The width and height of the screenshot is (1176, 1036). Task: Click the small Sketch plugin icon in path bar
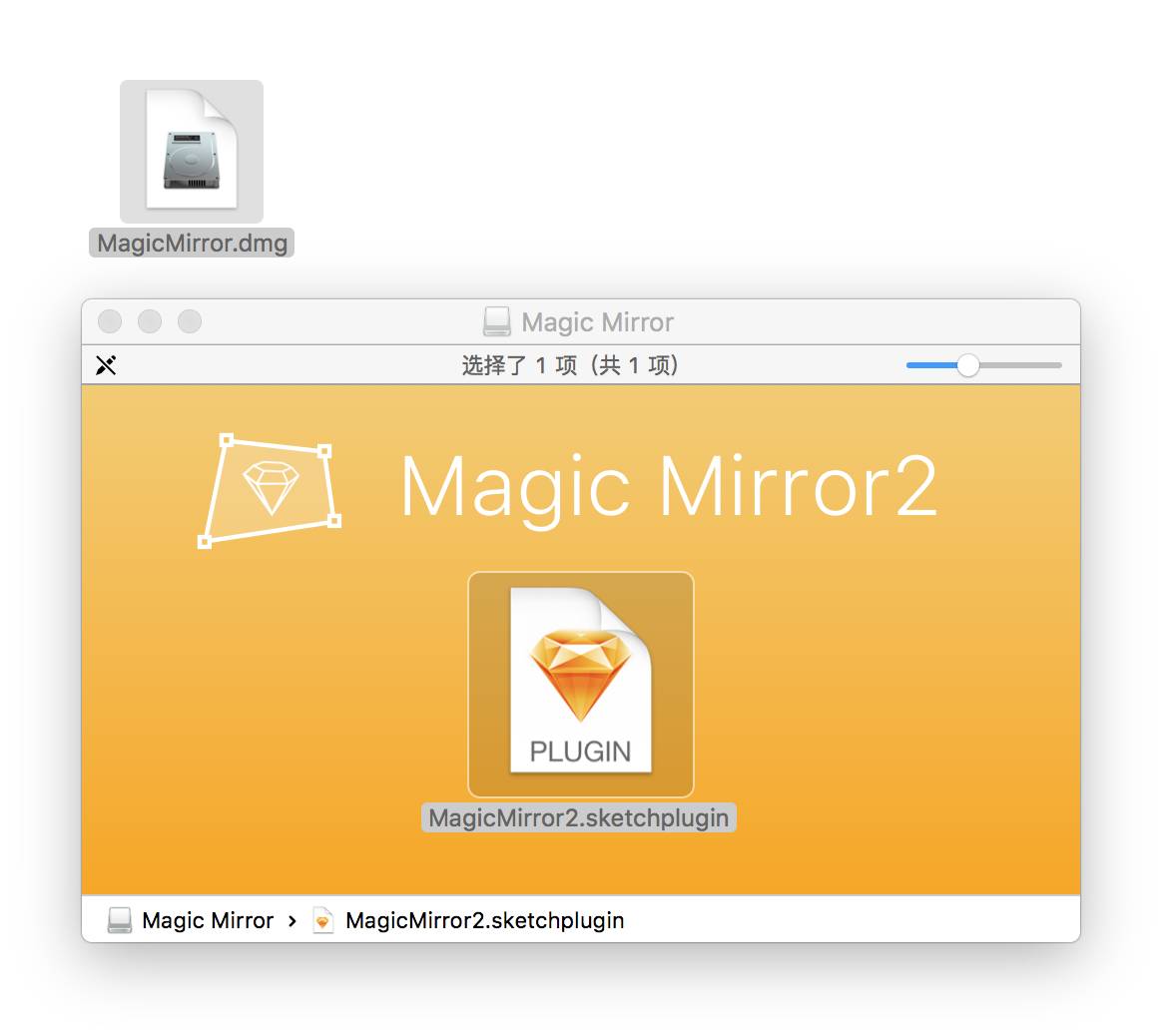[322, 920]
